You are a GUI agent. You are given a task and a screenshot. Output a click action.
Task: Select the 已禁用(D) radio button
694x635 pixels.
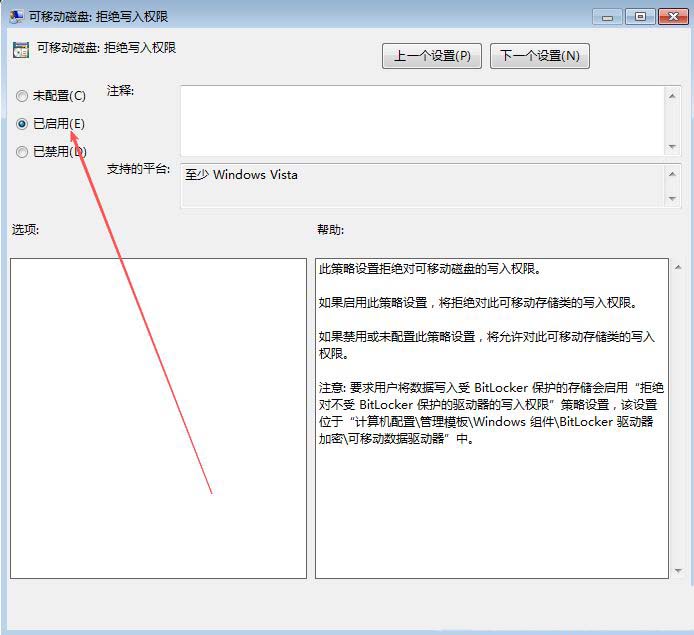(x=22, y=152)
